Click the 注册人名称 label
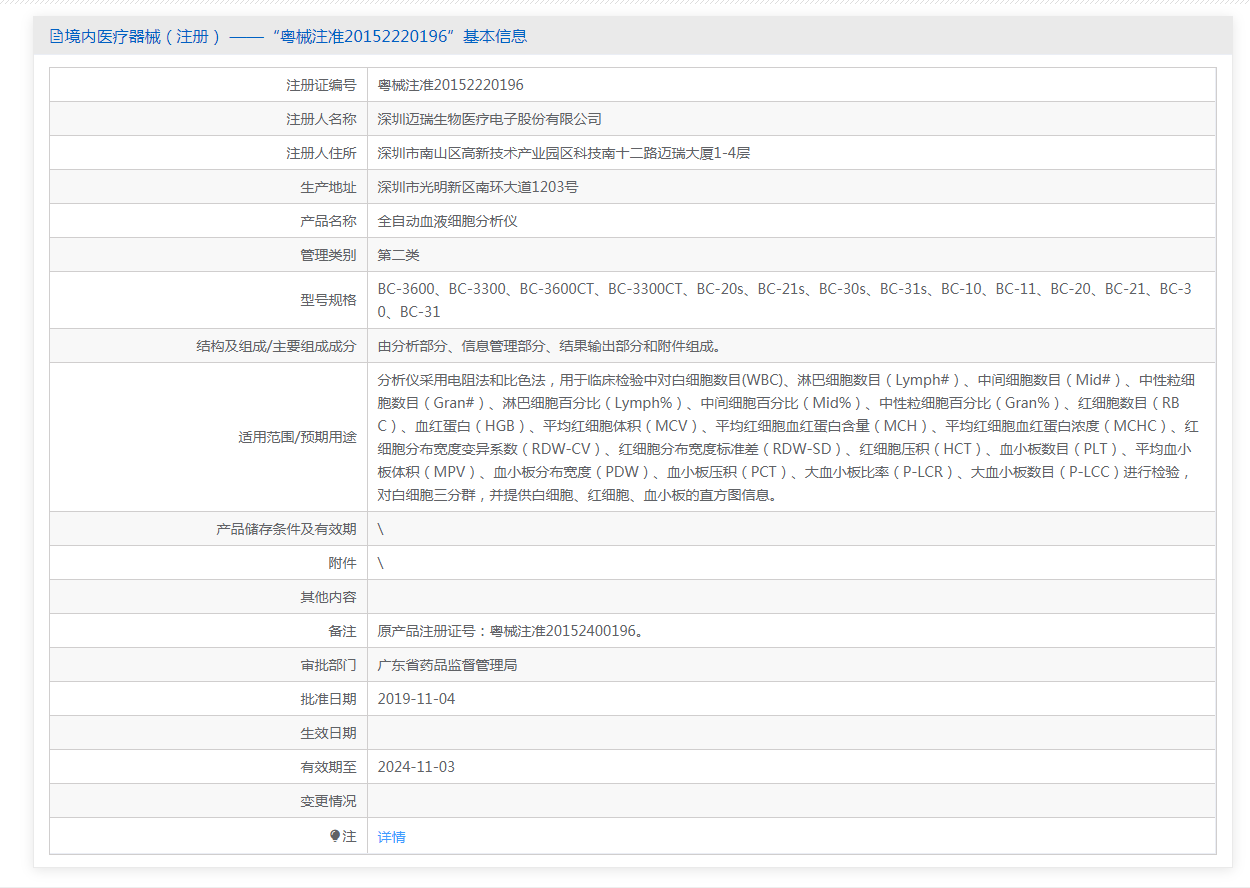Viewport: 1250px width, 888px height. click(x=321, y=119)
